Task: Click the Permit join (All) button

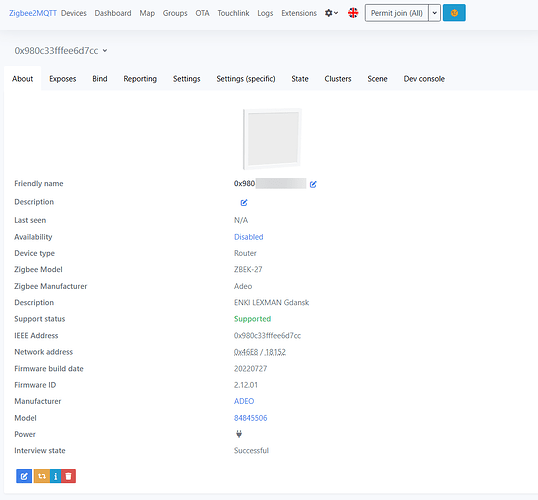Action: point(397,13)
